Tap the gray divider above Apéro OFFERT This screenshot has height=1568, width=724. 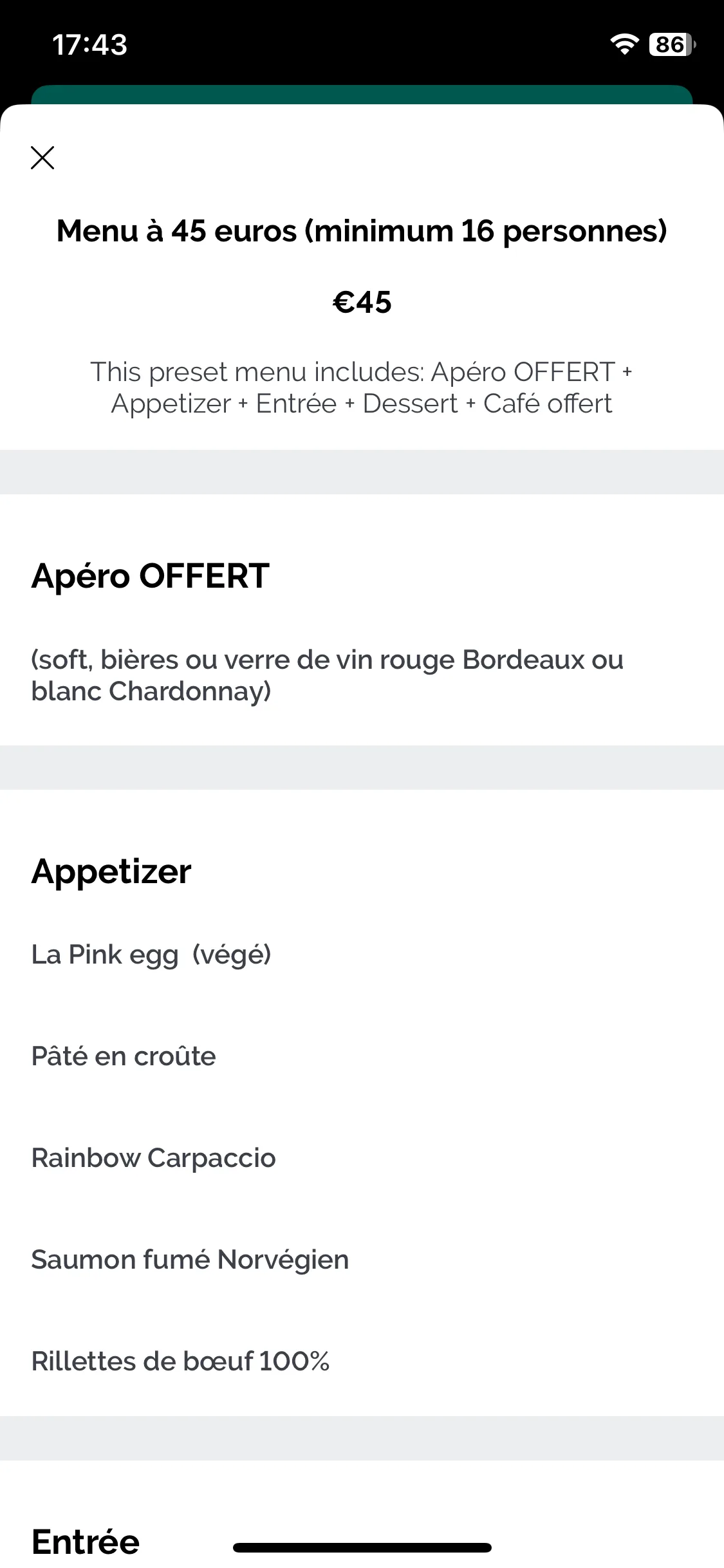coord(362,472)
